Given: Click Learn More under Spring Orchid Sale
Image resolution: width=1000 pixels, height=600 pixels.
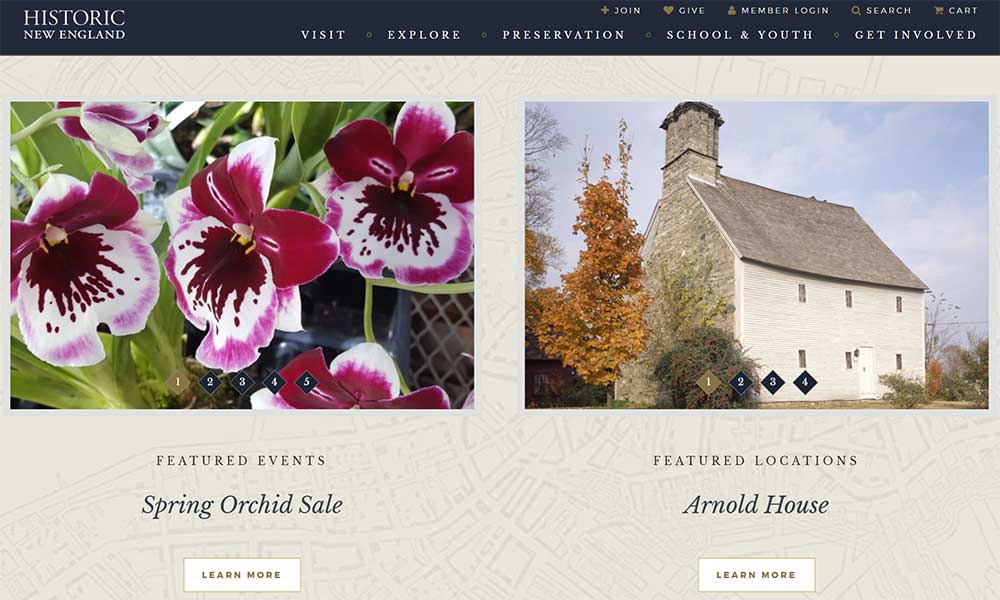Looking at the screenshot, I should 242,574.
